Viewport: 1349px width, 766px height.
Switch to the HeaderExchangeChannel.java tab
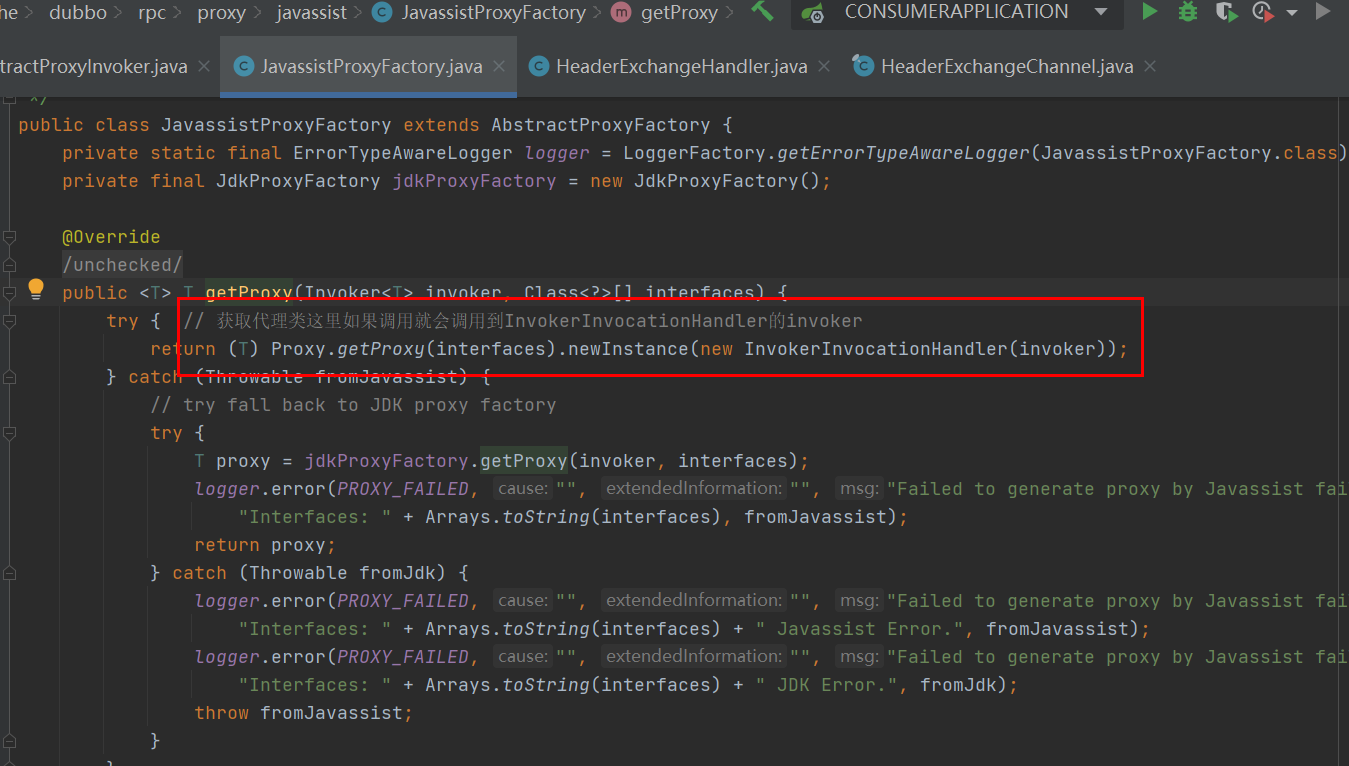coord(1006,67)
